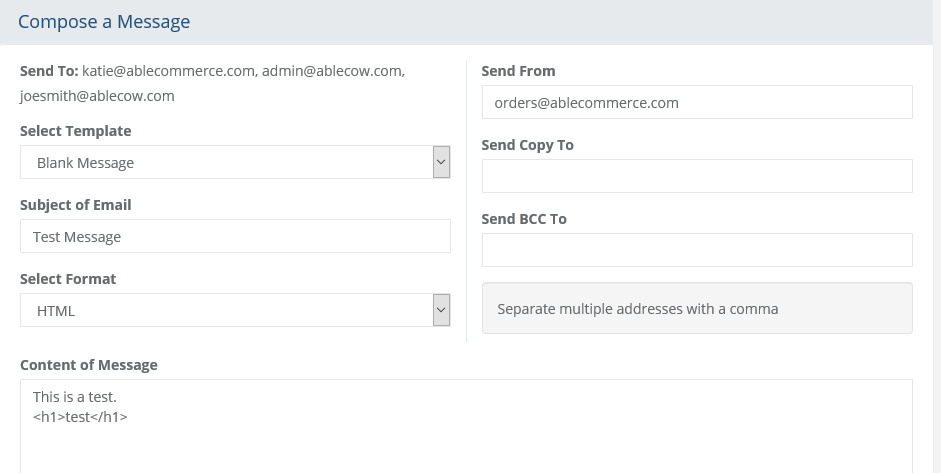The width and height of the screenshot is (941, 473).
Task: Place cursor after 'This is a test.' line
Action: click(118, 397)
